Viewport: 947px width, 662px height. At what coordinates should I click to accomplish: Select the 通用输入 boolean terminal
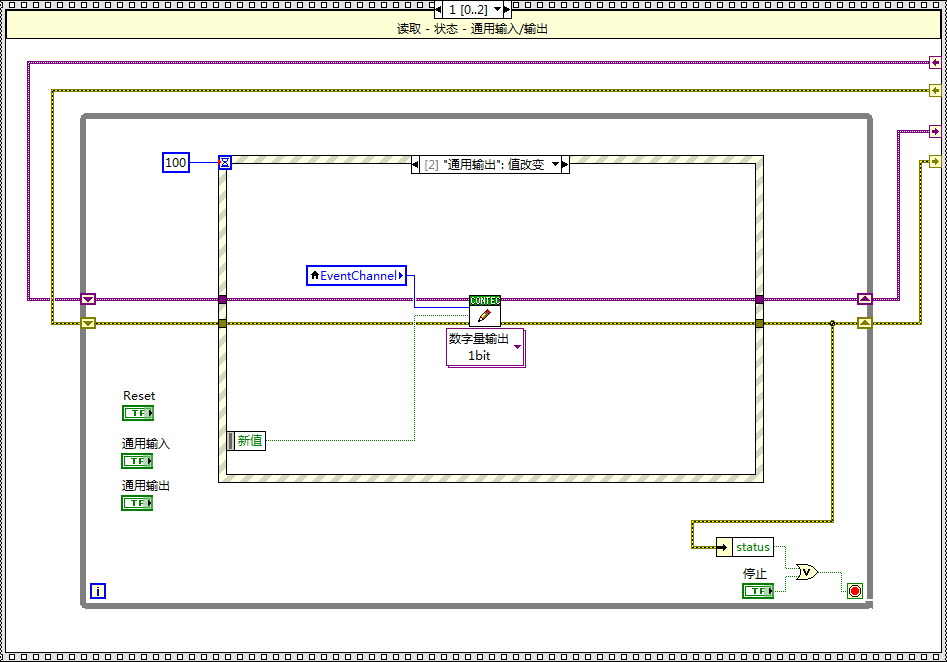[x=138, y=461]
